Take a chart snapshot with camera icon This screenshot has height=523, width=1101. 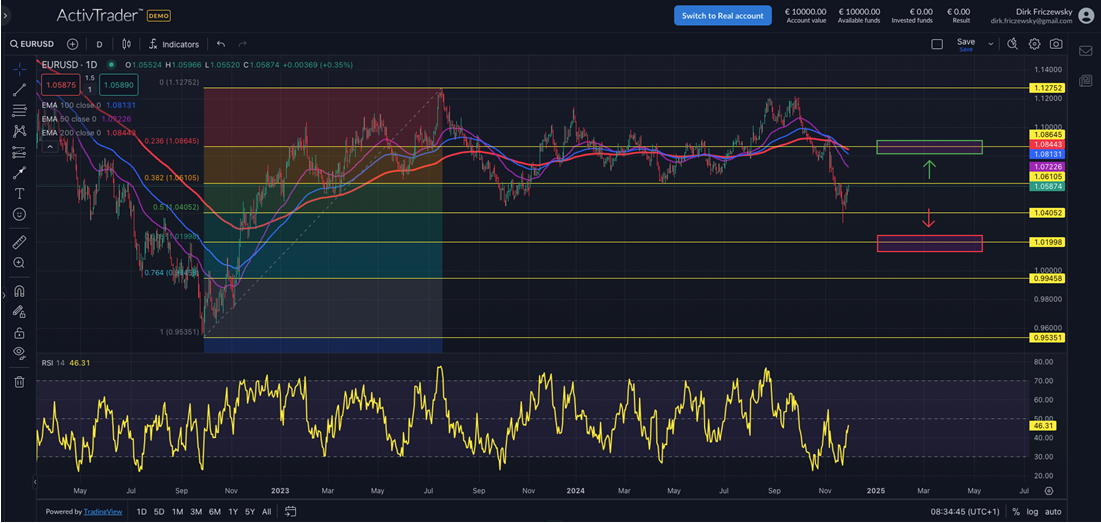click(x=1056, y=44)
